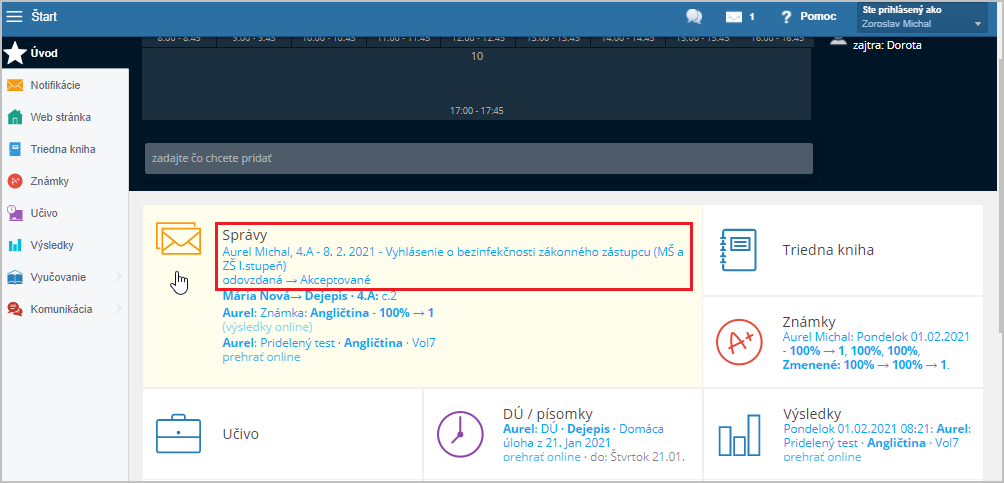The image size is (1004, 483).
Task: Click the Notifikácie envelope sidebar icon
Action: tap(15, 85)
